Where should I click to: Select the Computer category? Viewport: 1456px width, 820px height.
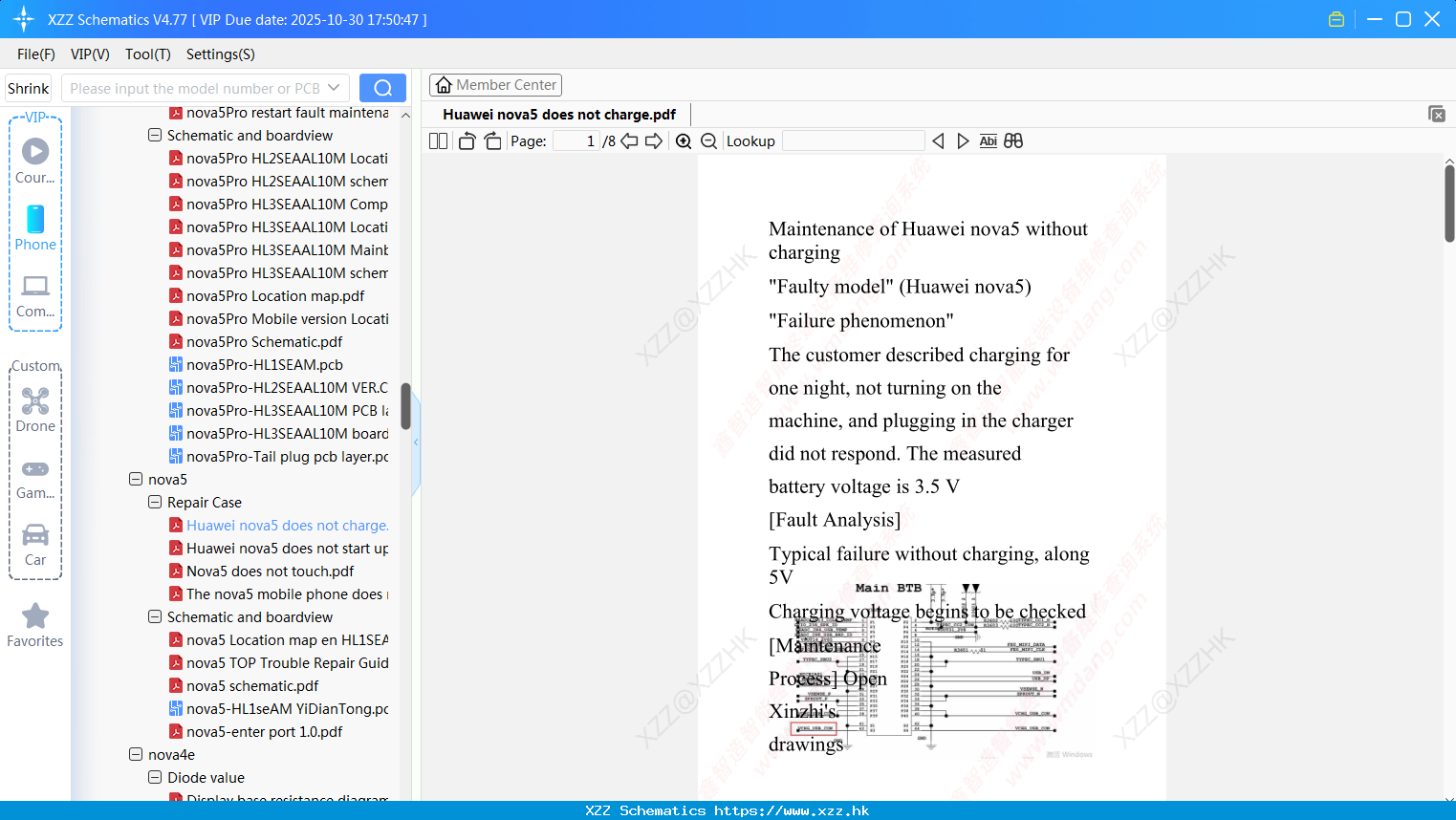(x=35, y=296)
